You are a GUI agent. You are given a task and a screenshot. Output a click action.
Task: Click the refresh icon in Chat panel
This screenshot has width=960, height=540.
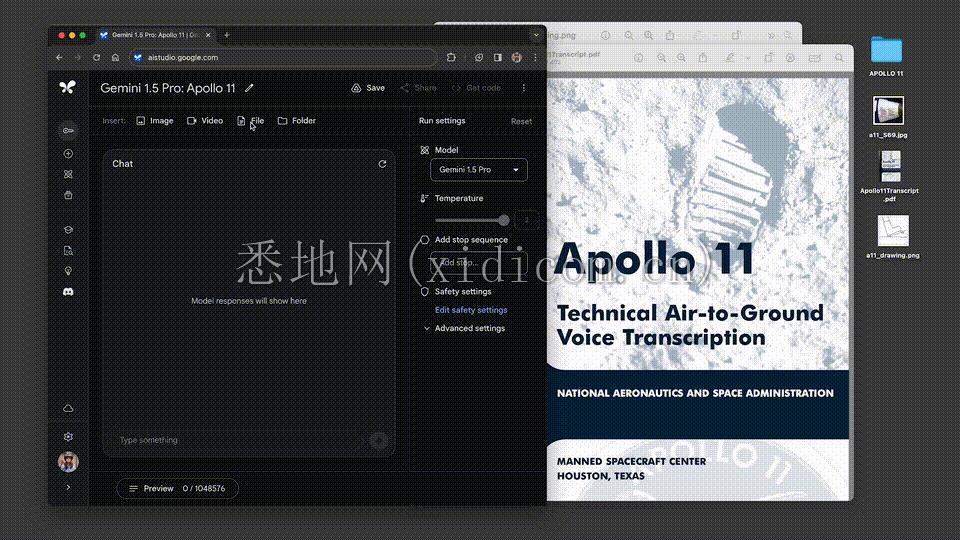(x=382, y=164)
